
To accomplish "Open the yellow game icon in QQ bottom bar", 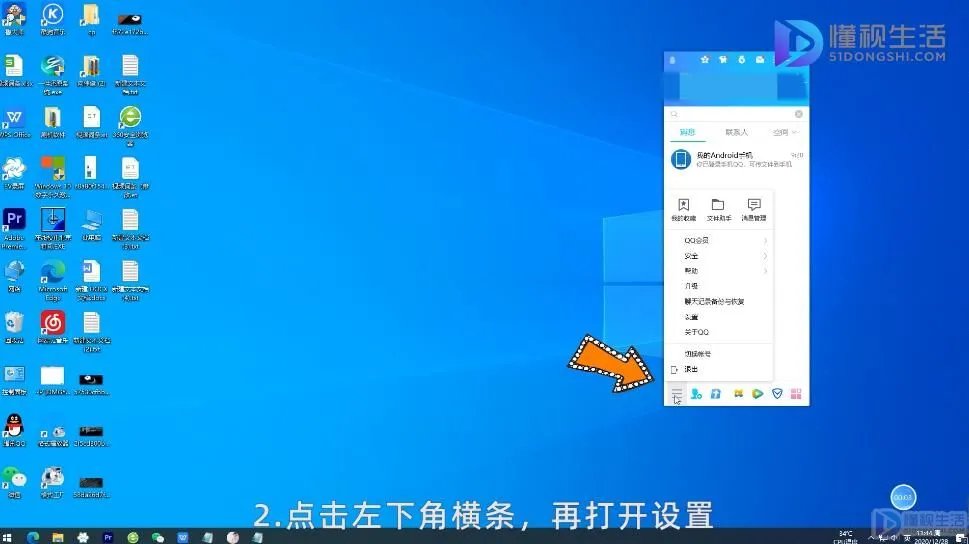I will coord(738,394).
